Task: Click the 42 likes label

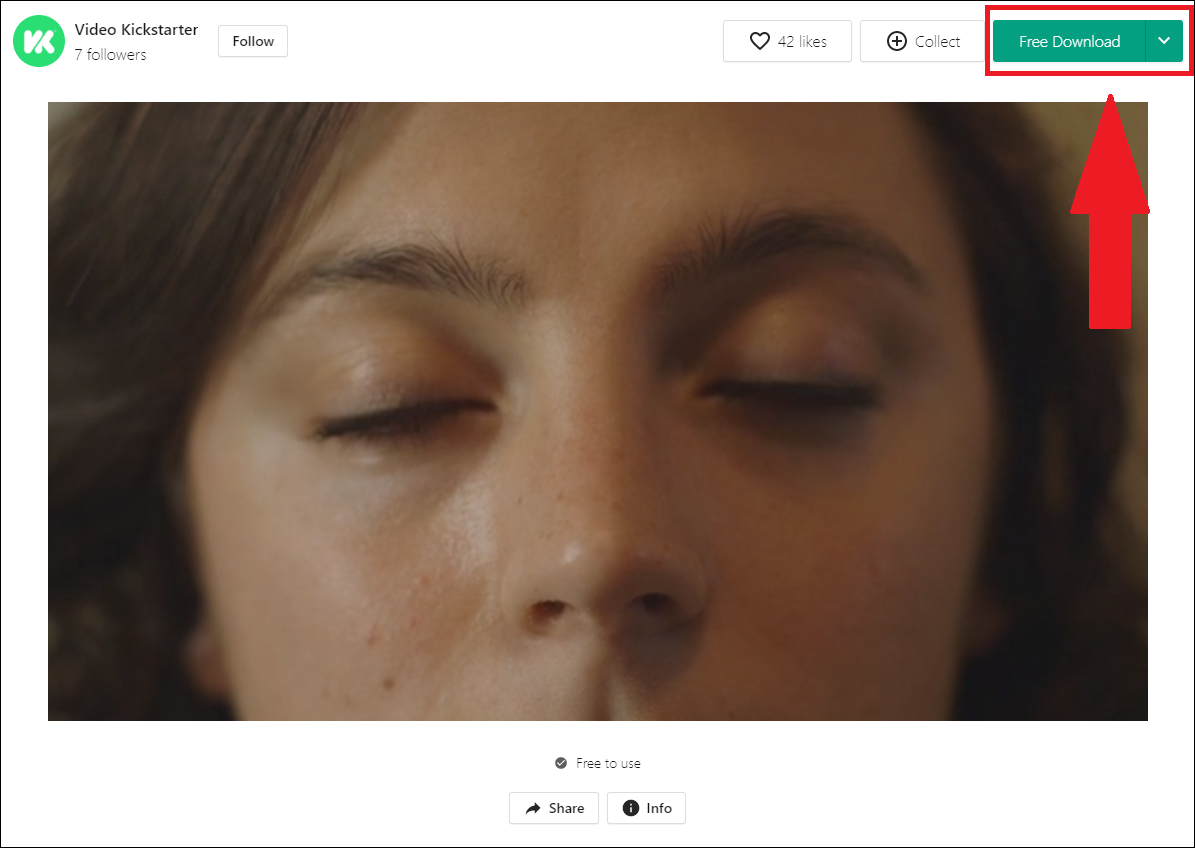Action: coord(802,42)
